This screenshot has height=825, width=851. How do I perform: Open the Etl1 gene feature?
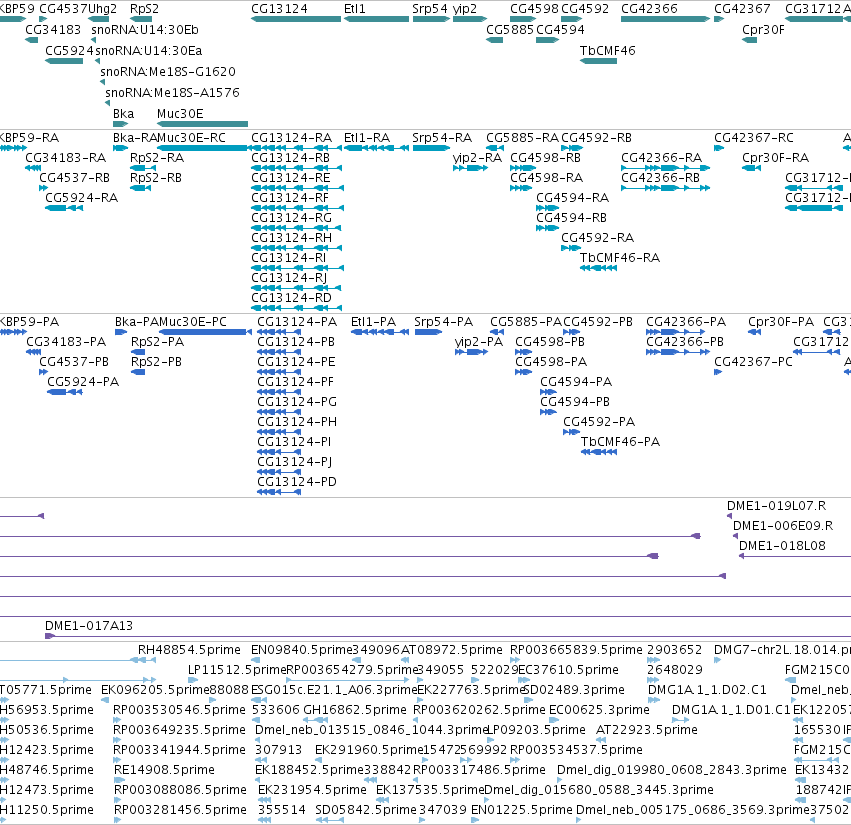click(376, 19)
